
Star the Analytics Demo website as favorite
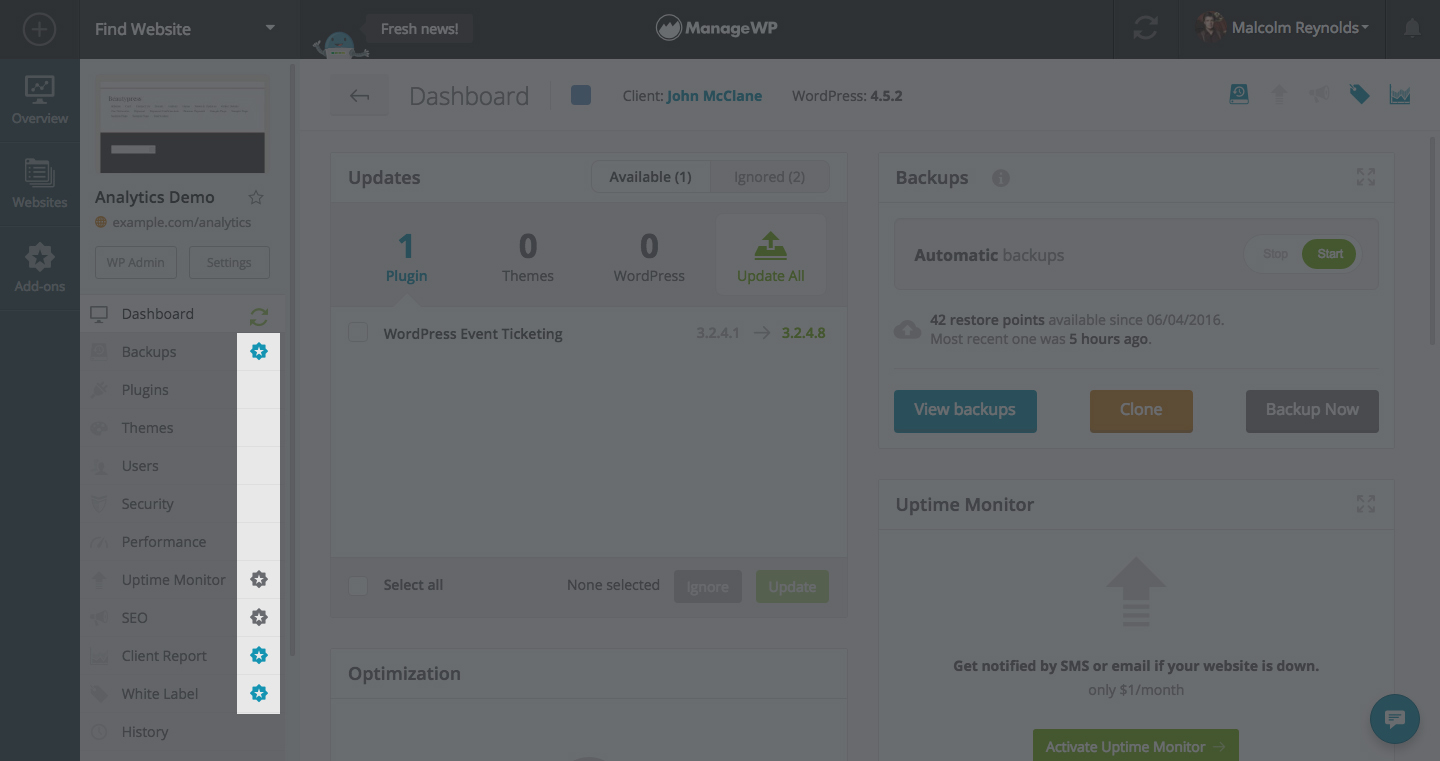[256, 197]
